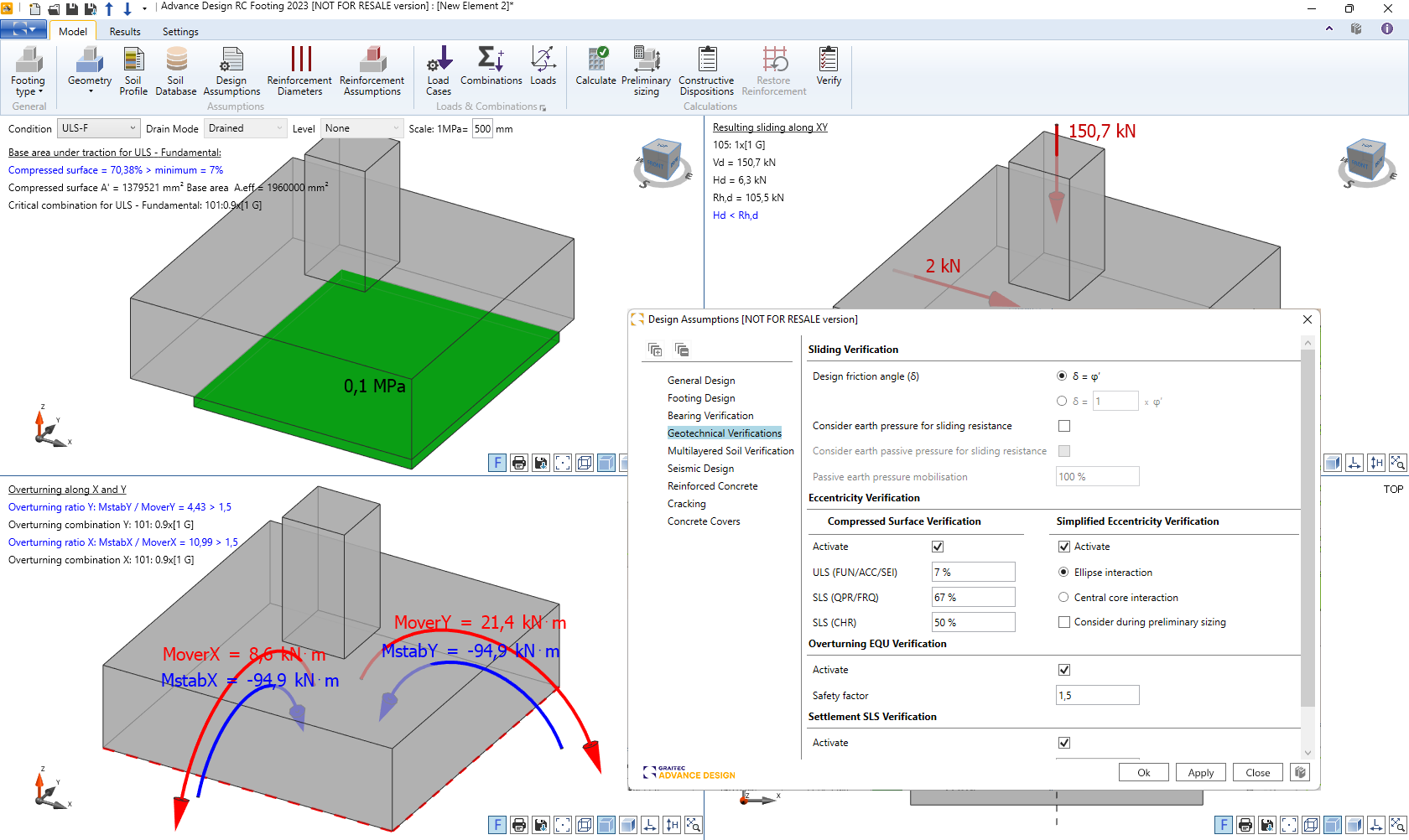Viewport: 1409px width, 840px height.
Task: Toggle Overturning EQU Verification Activate checkbox
Action: pyautogui.click(x=1064, y=670)
